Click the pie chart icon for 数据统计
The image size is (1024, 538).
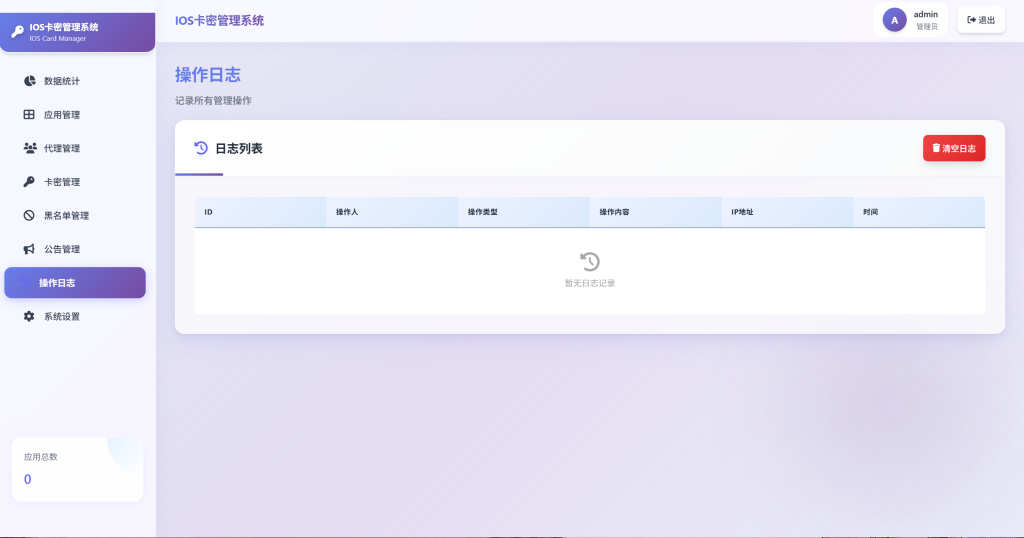(29, 81)
